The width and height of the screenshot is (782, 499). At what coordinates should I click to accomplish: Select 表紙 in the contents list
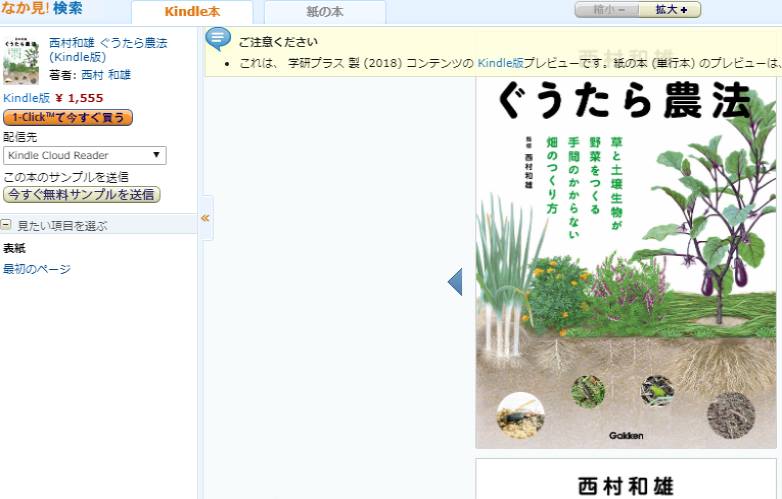(15, 248)
